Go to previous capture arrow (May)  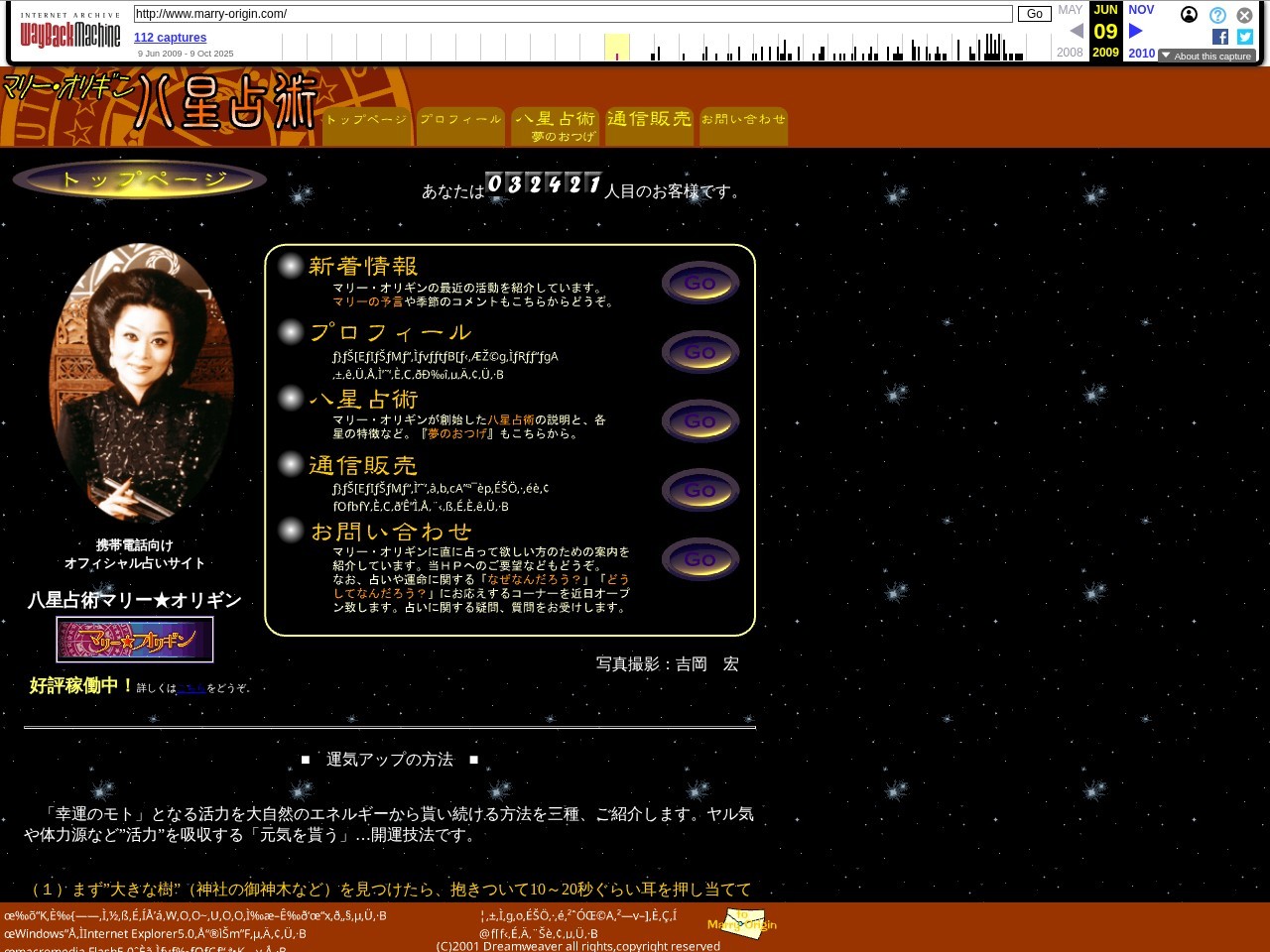(x=1076, y=32)
